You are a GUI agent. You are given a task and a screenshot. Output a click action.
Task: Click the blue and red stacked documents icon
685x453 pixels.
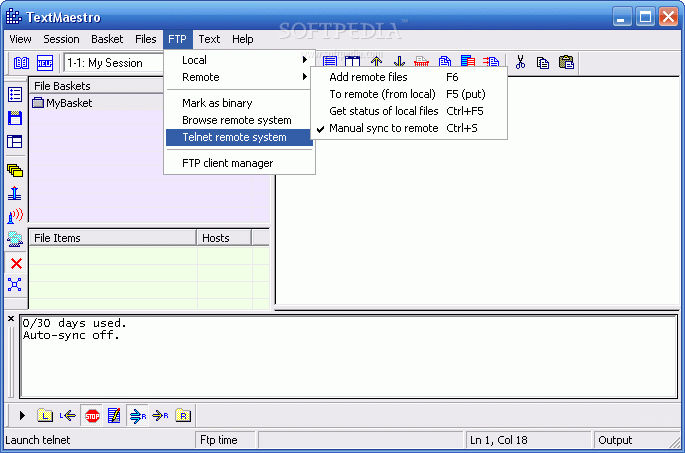point(468,62)
